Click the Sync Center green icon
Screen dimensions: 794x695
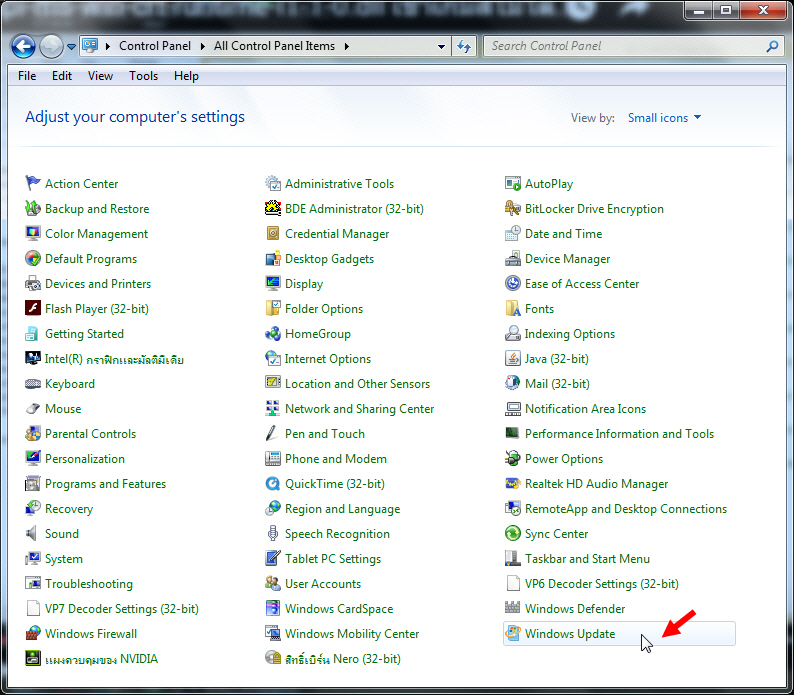(x=513, y=533)
